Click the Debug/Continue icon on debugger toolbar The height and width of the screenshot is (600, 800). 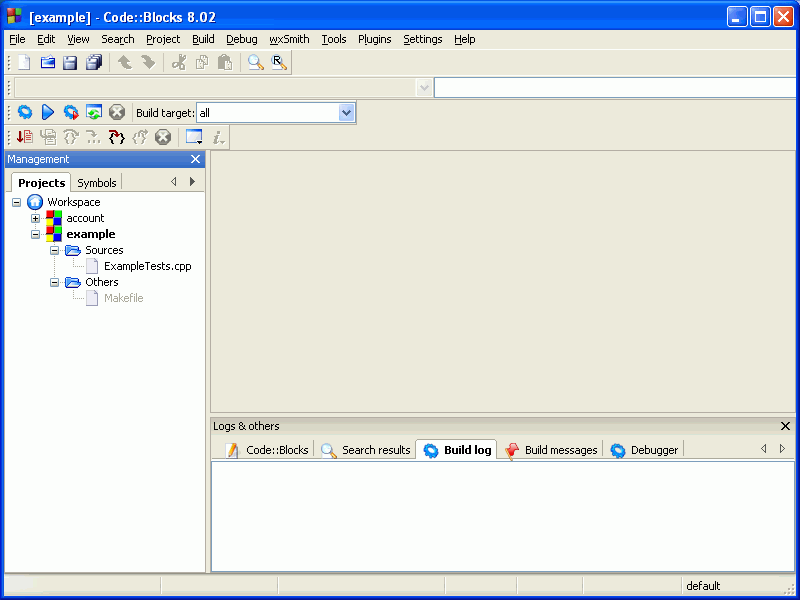[24, 137]
